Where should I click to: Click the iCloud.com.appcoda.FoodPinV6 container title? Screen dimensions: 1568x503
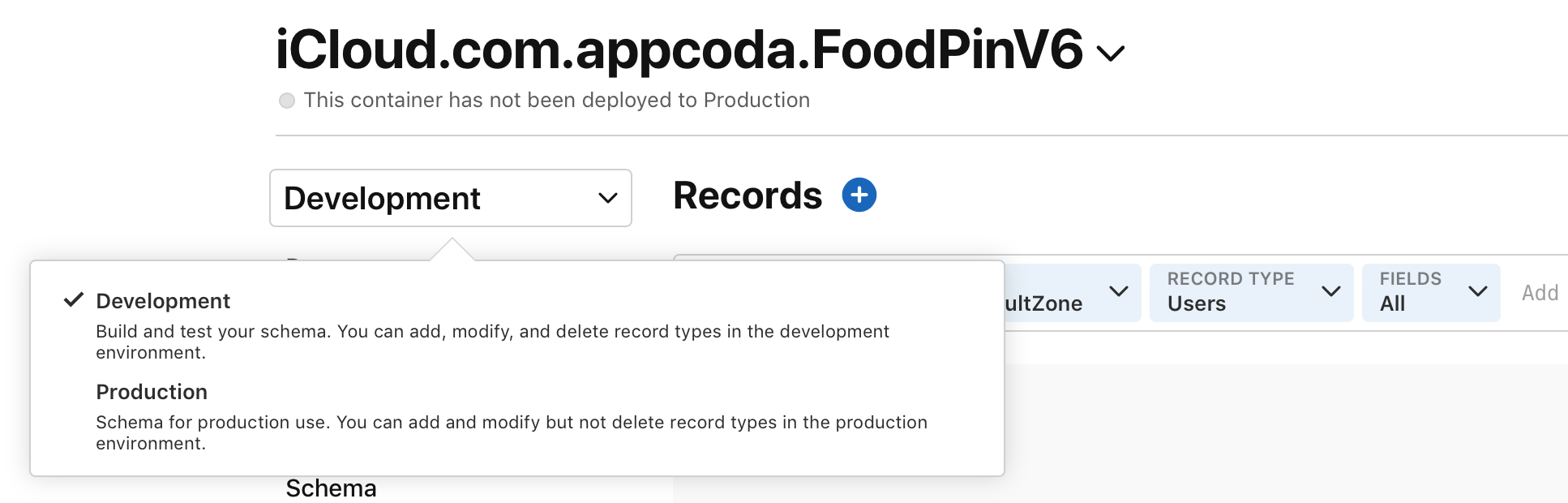pyautogui.click(x=679, y=50)
